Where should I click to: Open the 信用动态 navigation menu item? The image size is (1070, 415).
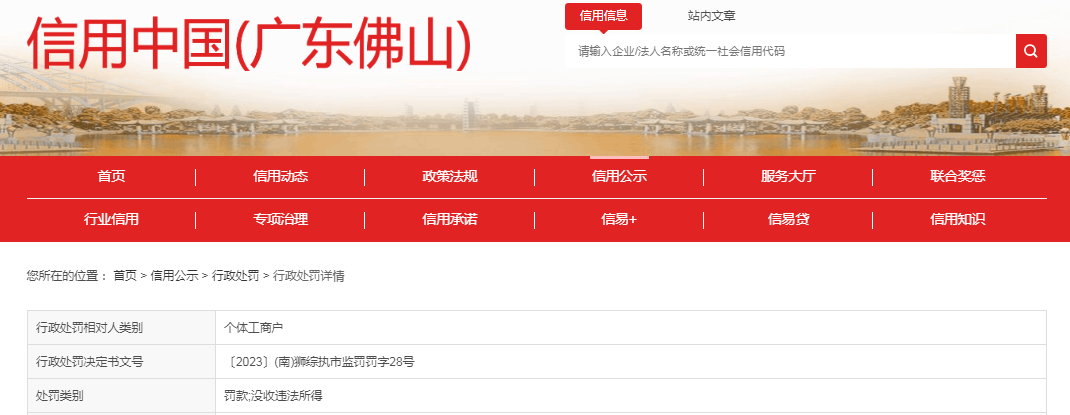point(280,177)
